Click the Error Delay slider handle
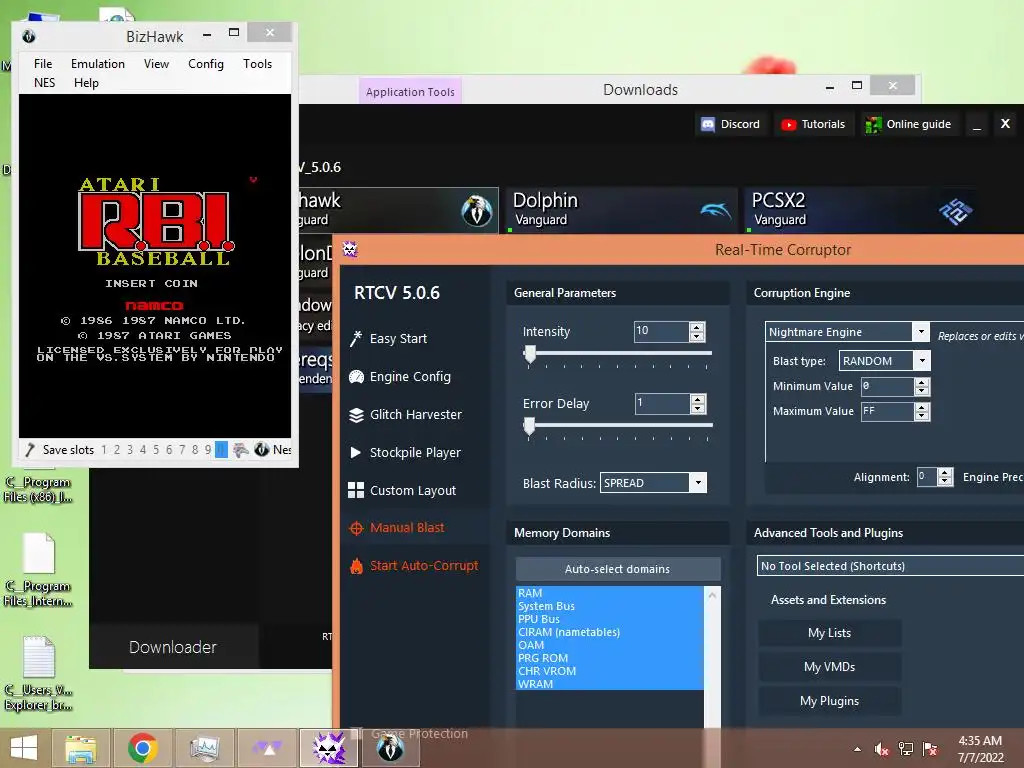 point(530,426)
